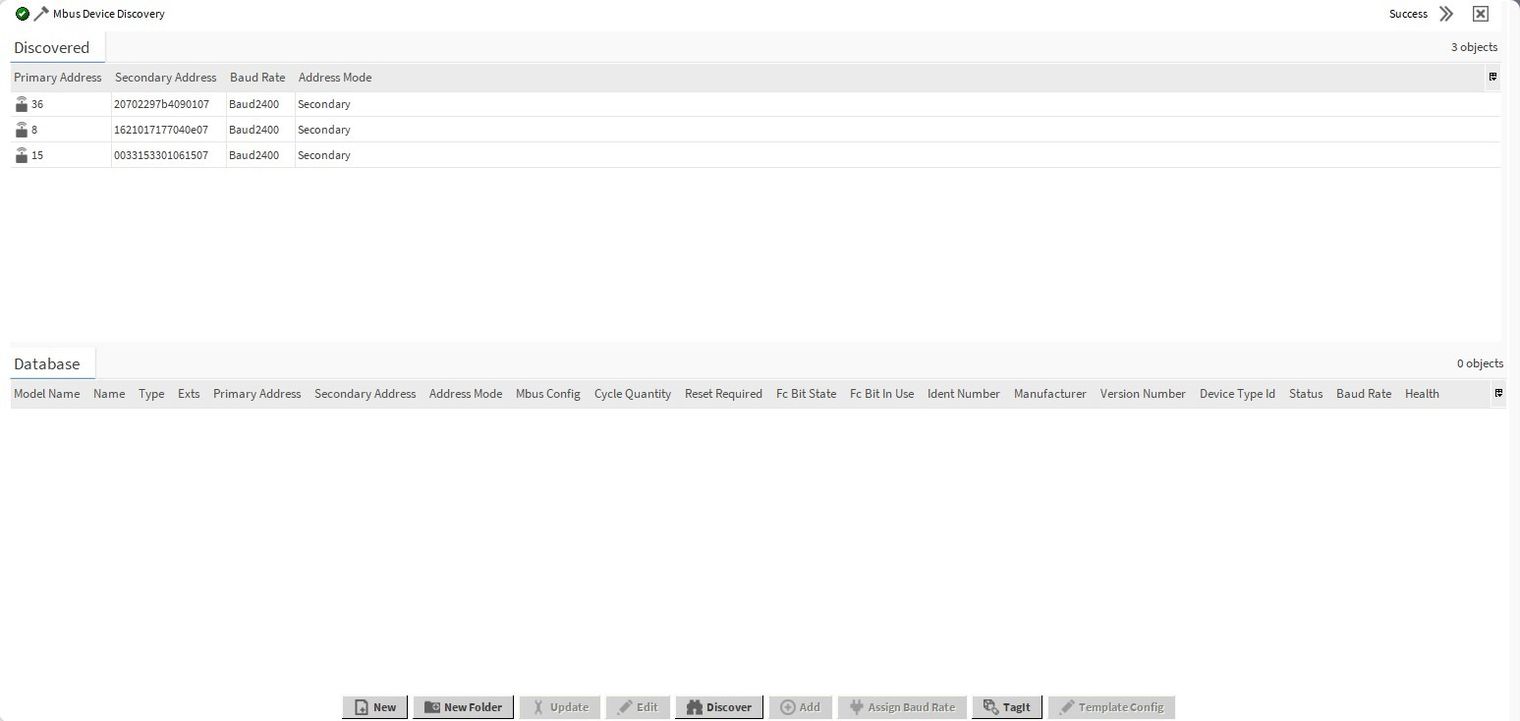Switch to the Discovered pane tab

52,48
